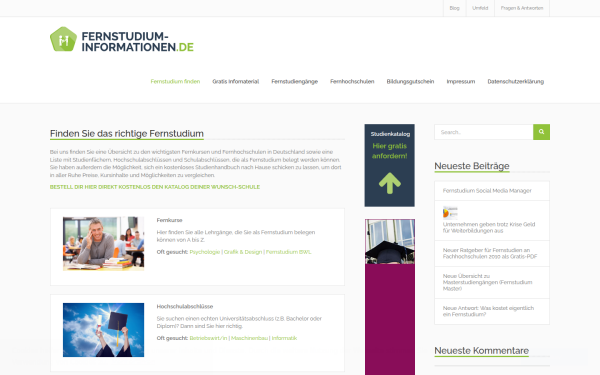Open post Unternehmen geben trotz Krise Geld

point(489,227)
